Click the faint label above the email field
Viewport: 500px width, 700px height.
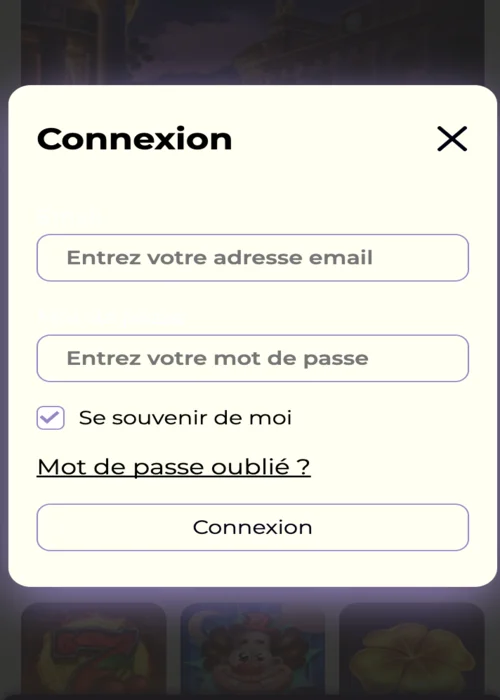point(68,217)
